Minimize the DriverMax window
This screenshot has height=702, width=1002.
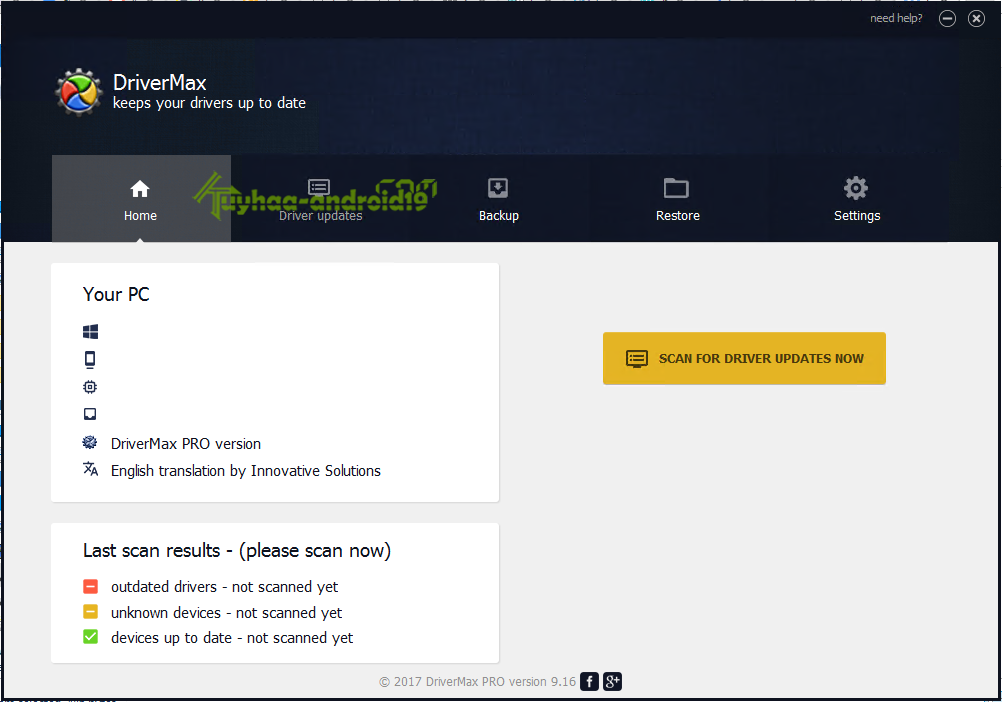tap(947, 19)
